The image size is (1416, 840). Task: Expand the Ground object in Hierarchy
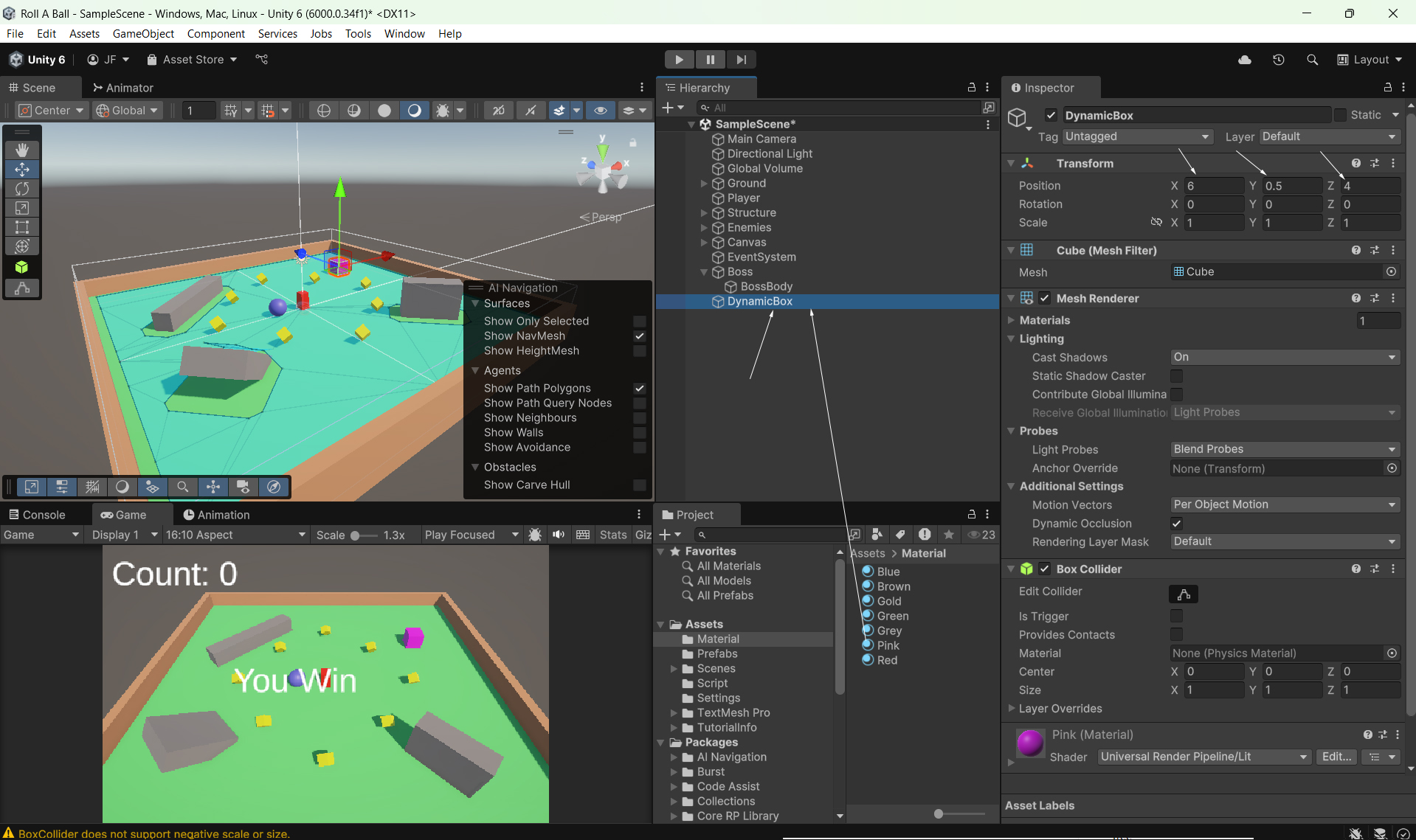click(x=704, y=184)
